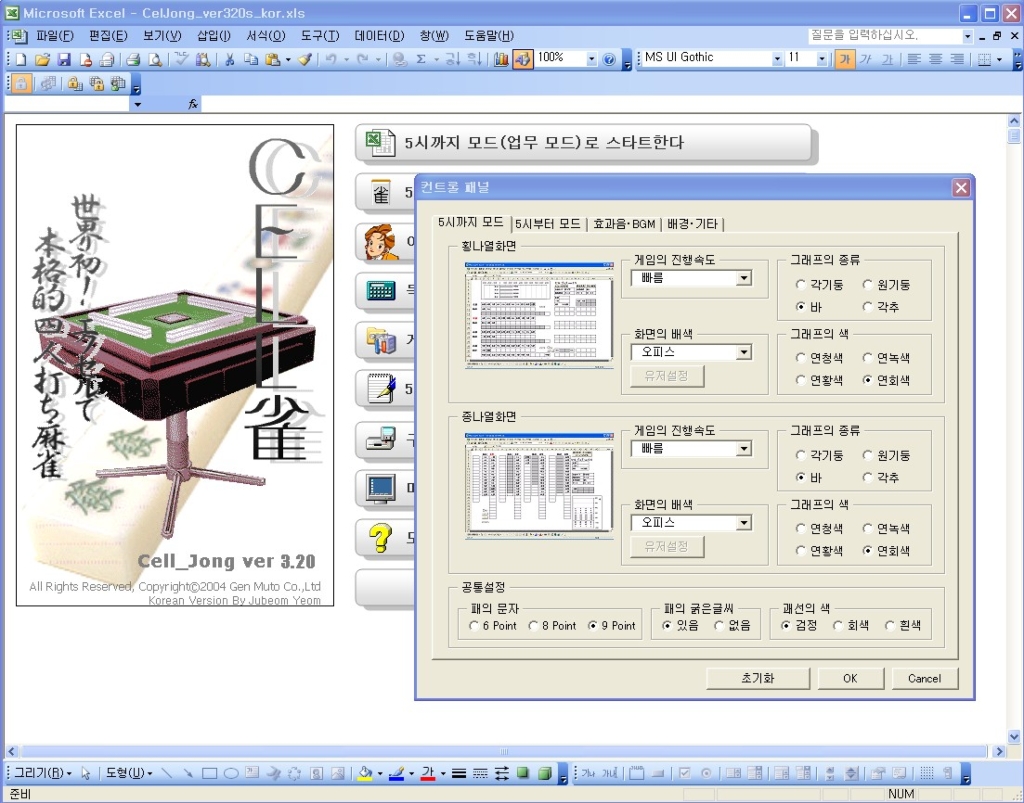Viewport: 1024px width, 803px height.
Task: Switch to the 5시부터 모드 tab
Action: pyautogui.click(x=547, y=224)
